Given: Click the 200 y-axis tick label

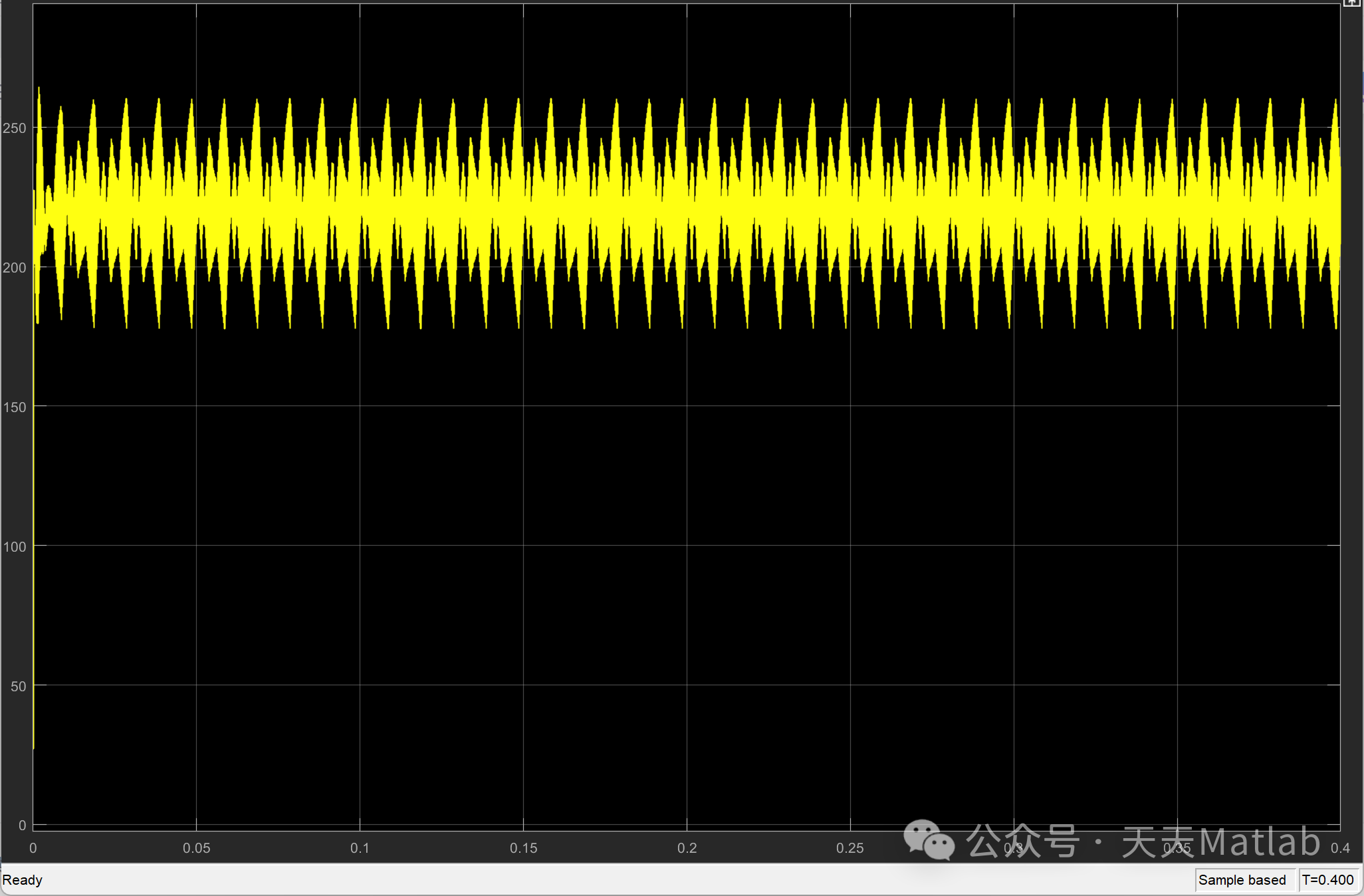Looking at the screenshot, I should [15, 268].
